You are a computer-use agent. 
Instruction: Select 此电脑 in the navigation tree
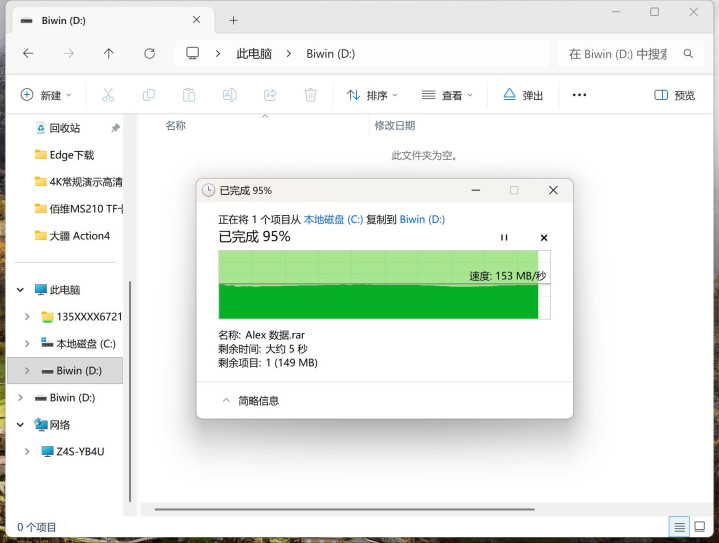[x=65, y=290]
